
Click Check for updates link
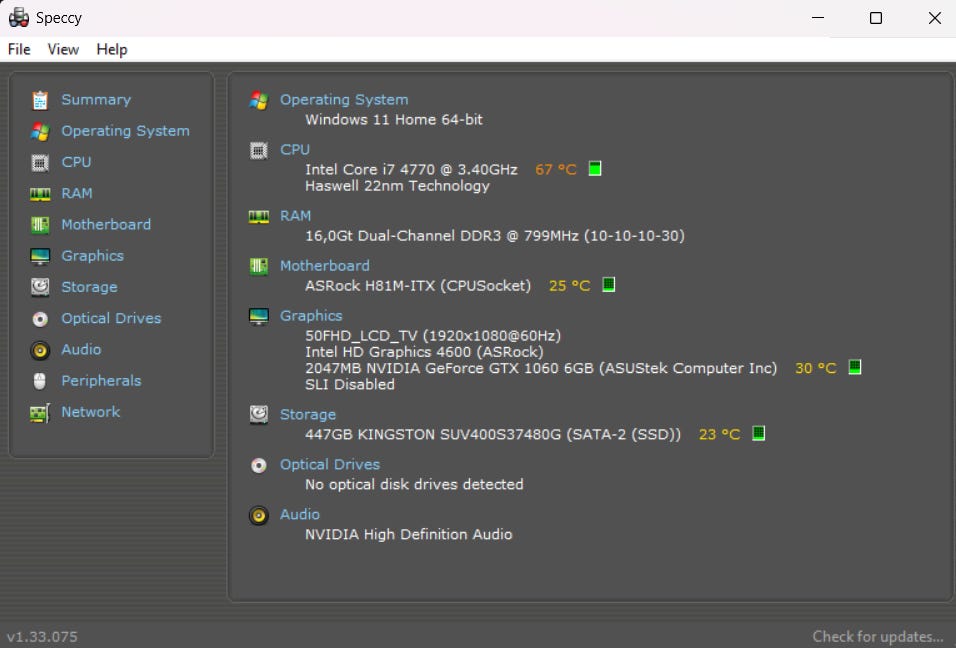(878, 637)
